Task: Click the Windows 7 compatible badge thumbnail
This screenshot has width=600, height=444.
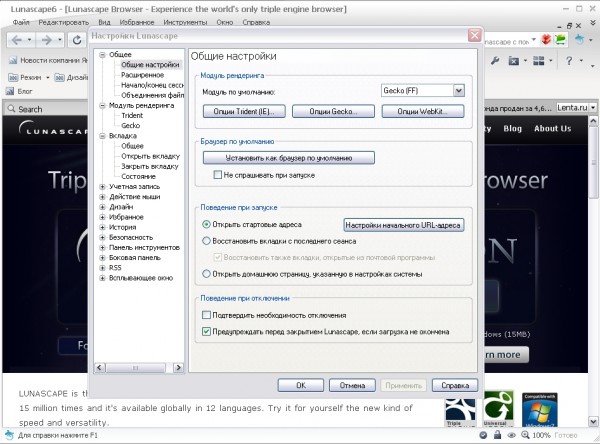Action: pyautogui.click(x=540, y=409)
